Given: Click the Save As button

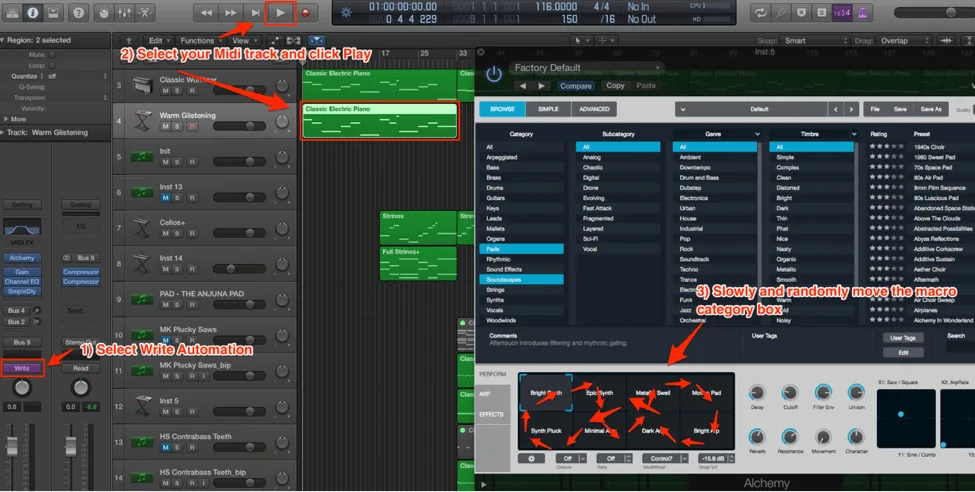Looking at the screenshot, I should point(930,109).
